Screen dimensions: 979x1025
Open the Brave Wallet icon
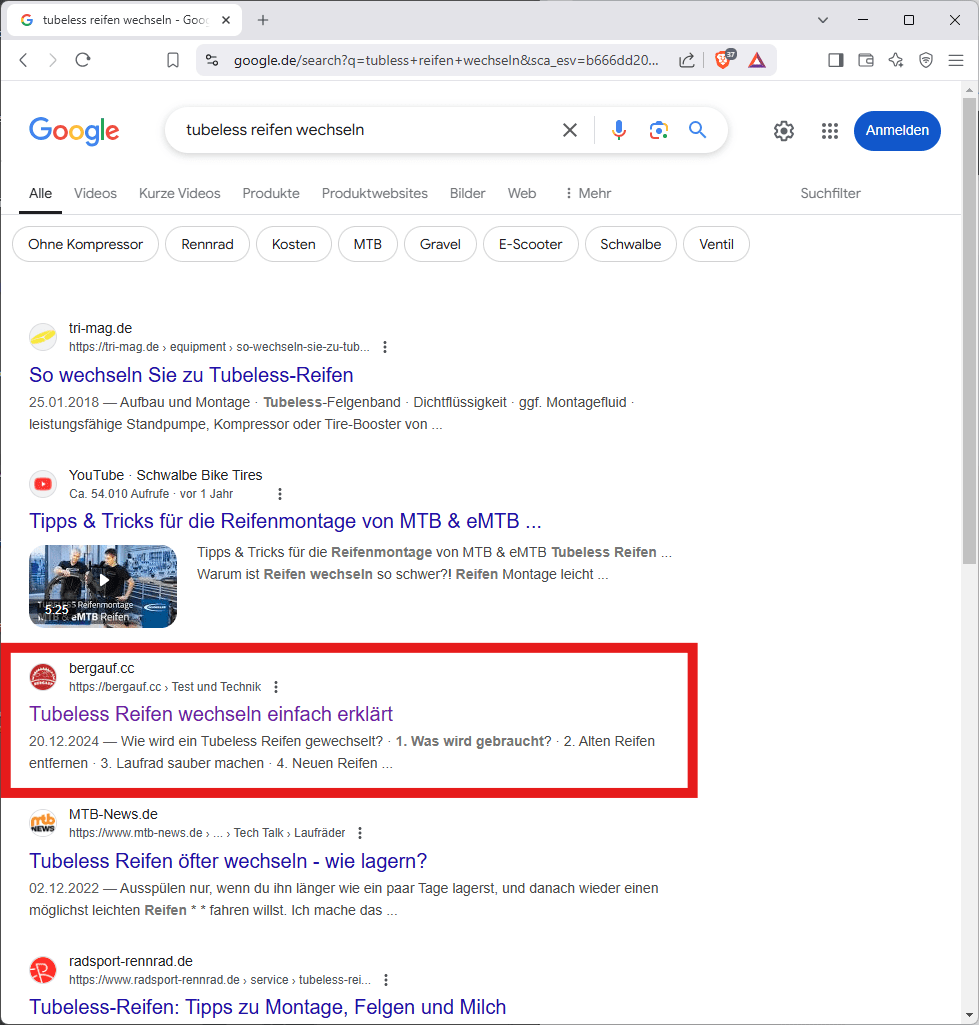(866, 60)
